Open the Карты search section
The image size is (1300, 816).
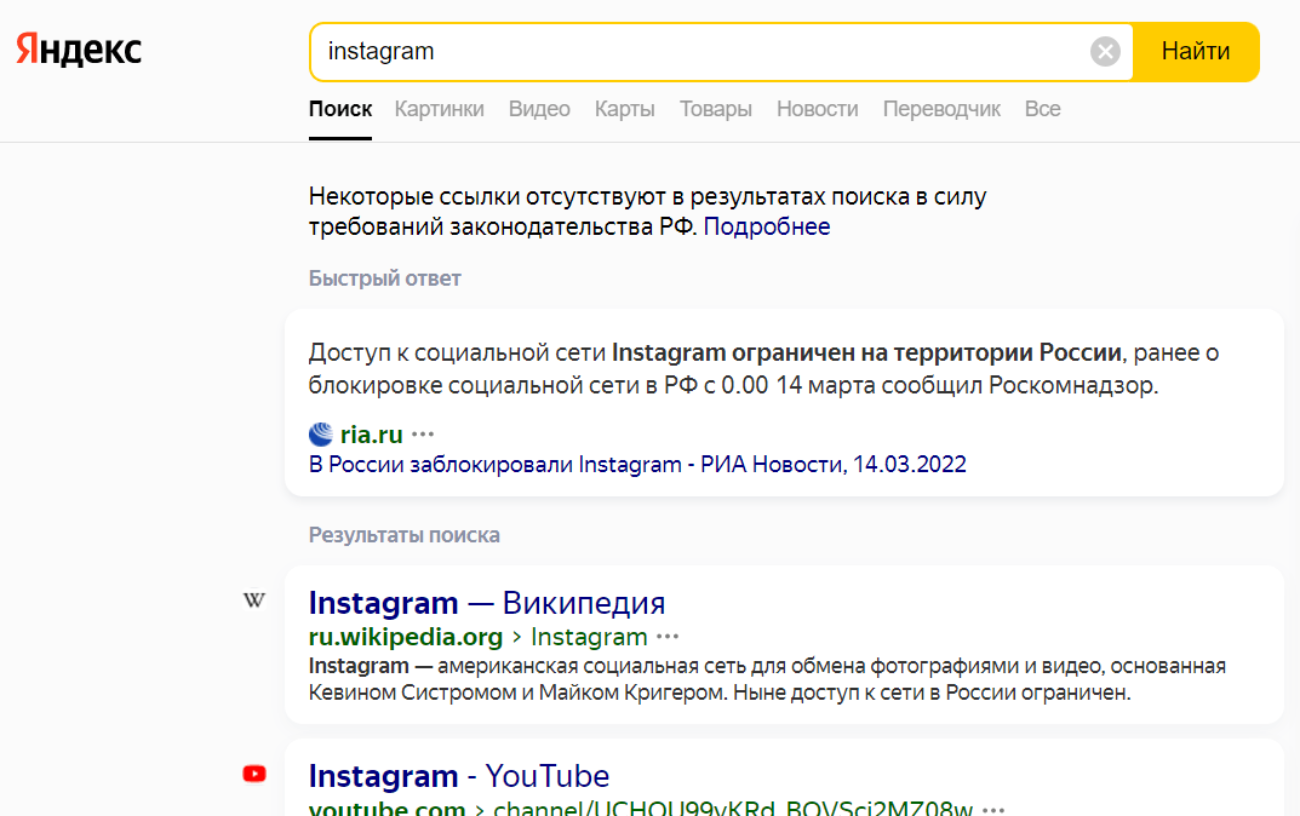(x=624, y=108)
